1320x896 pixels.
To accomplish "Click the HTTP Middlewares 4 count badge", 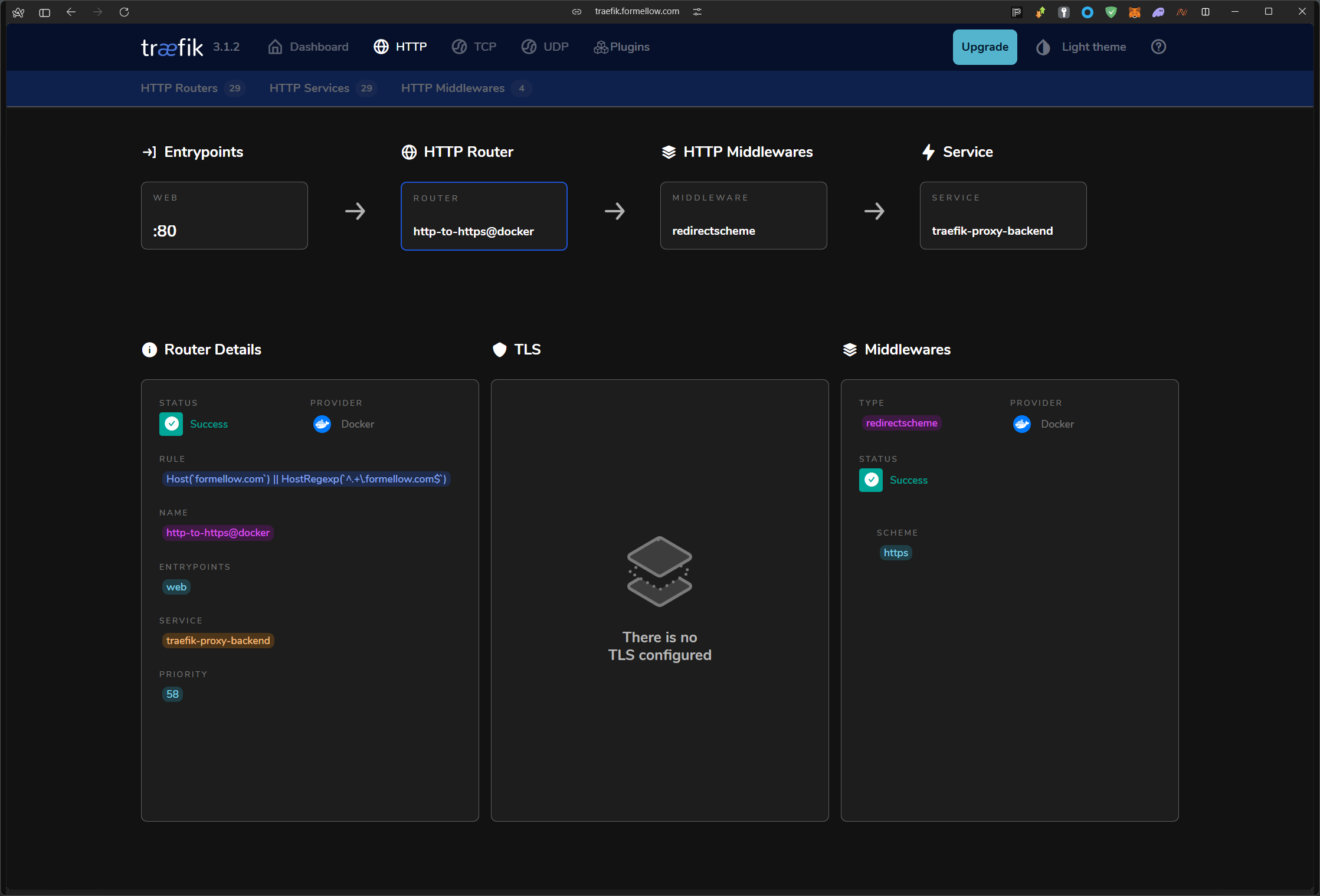I will click(x=522, y=88).
